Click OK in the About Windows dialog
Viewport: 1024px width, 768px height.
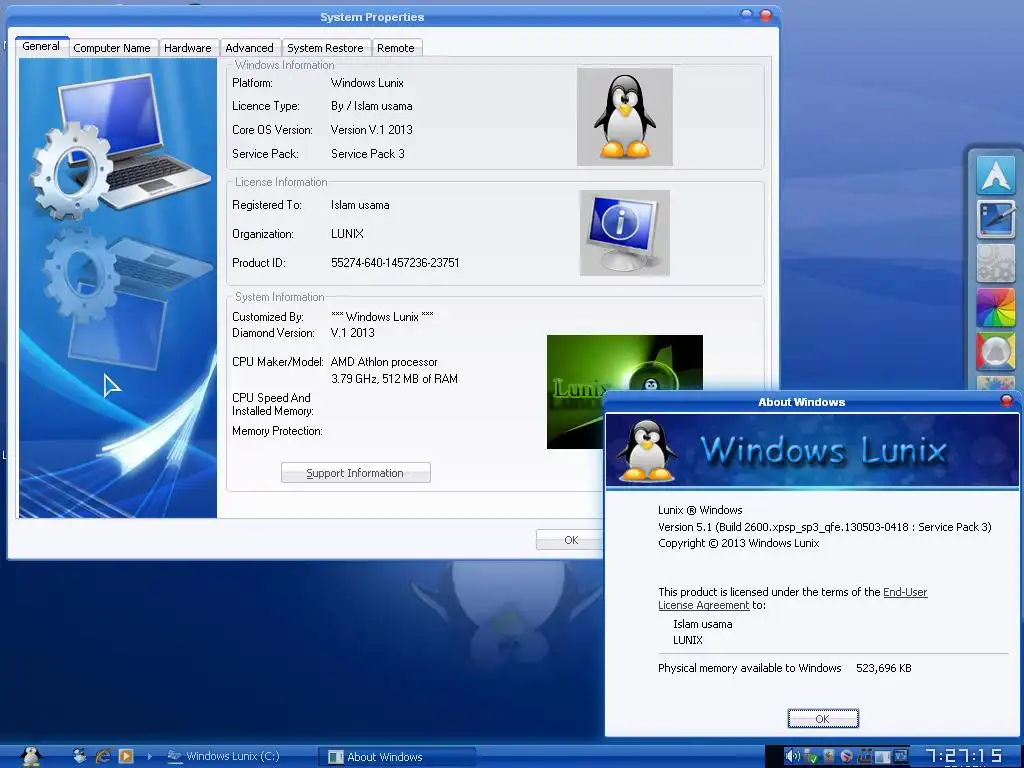(823, 718)
